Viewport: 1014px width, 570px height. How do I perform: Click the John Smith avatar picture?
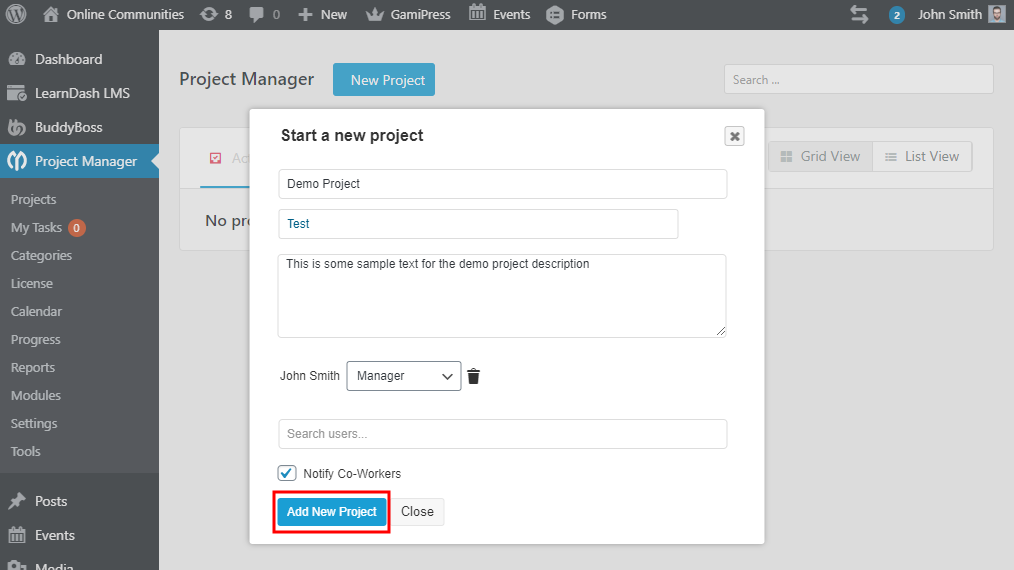(997, 14)
